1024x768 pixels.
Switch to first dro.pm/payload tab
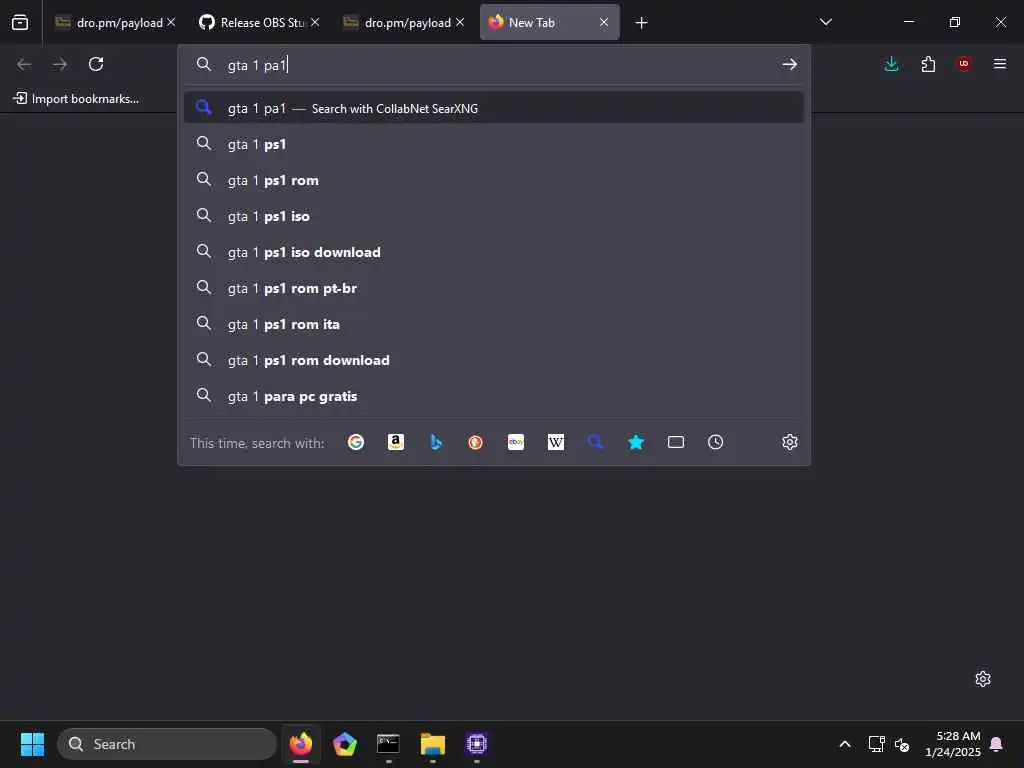(115, 22)
